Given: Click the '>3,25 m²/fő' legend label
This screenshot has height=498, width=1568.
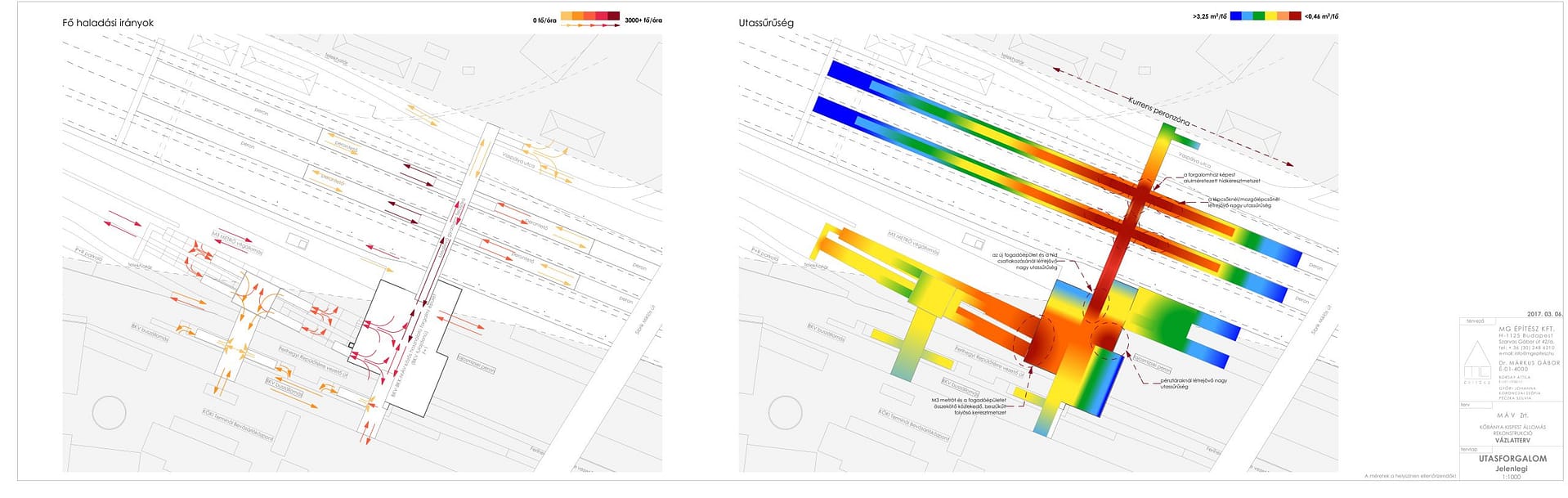Looking at the screenshot, I should [1209, 16].
